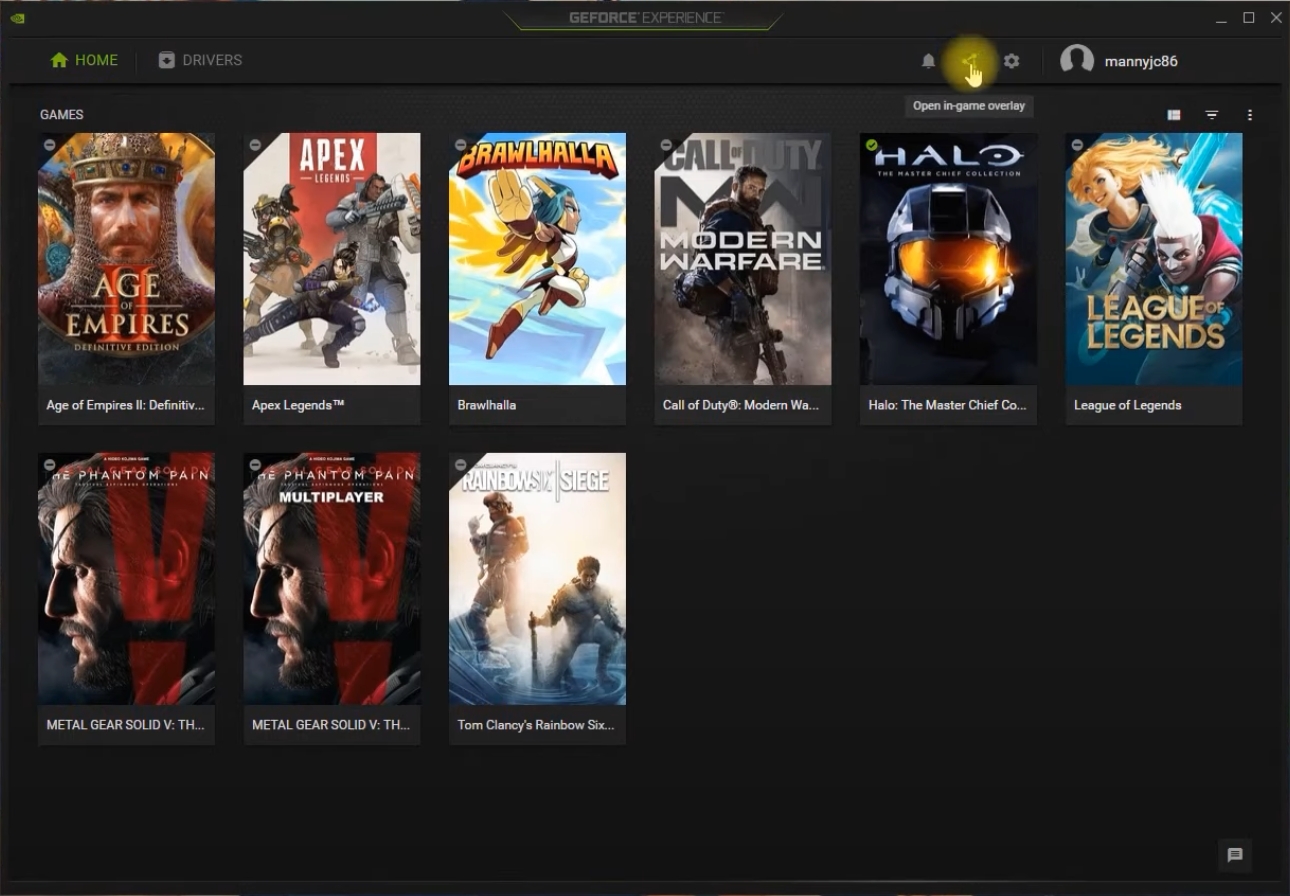Click the mannyjc86 username

tap(1141, 61)
